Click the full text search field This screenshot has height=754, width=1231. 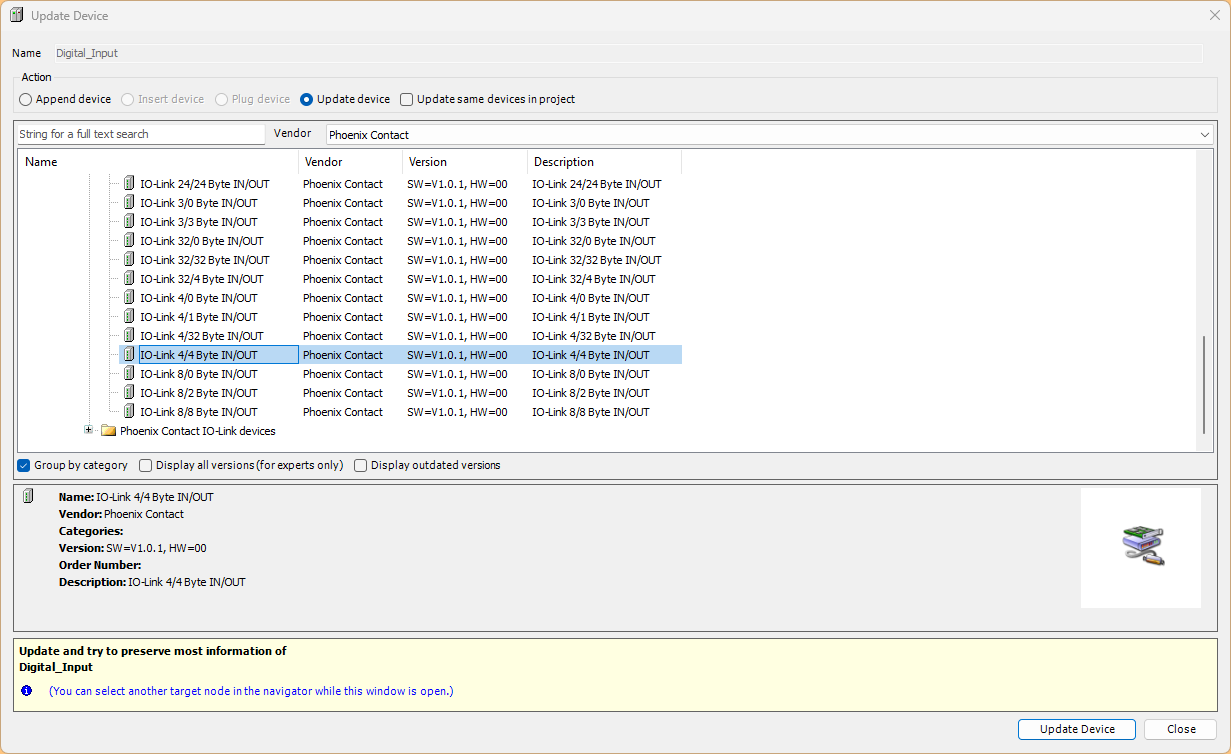(140, 135)
